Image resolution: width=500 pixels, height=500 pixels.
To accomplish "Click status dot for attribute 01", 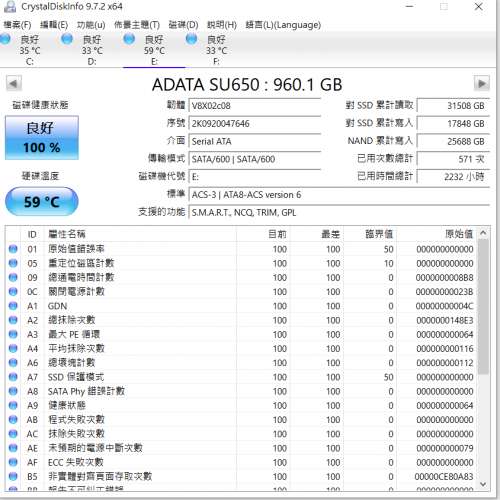I will (x=13, y=249).
